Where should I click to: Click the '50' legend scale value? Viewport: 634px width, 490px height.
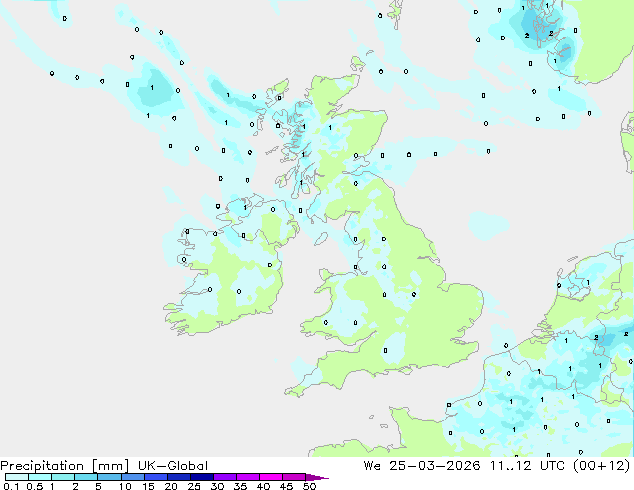pyautogui.click(x=309, y=486)
